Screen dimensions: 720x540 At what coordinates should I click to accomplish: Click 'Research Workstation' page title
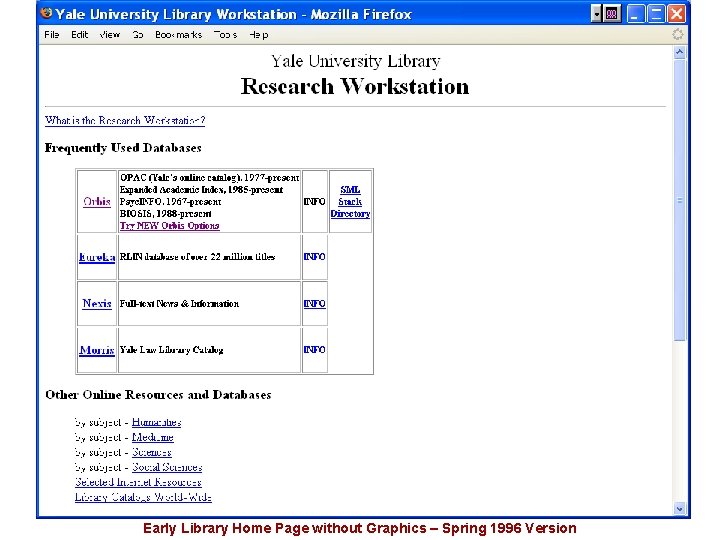pyautogui.click(x=355, y=86)
